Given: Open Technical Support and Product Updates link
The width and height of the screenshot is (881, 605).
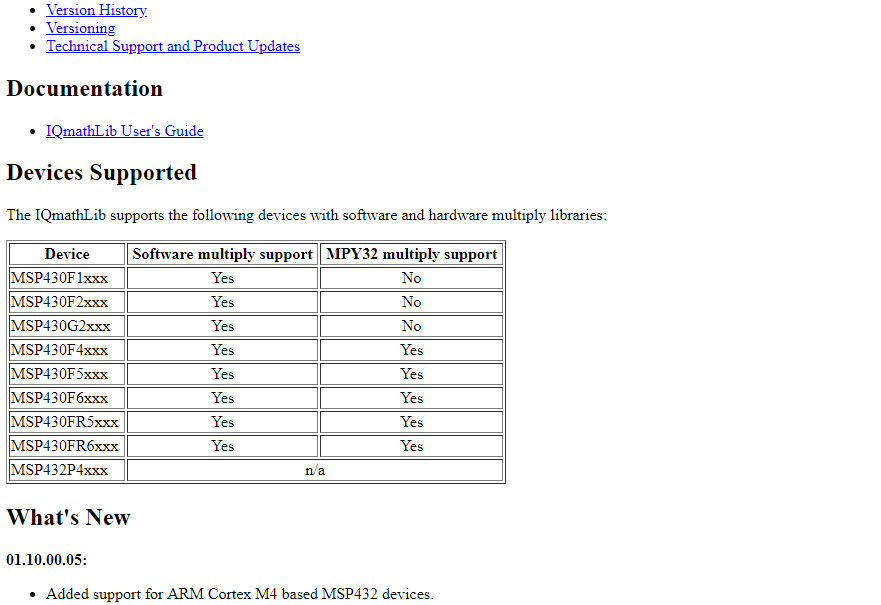Looking at the screenshot, I should pos(172,46).
